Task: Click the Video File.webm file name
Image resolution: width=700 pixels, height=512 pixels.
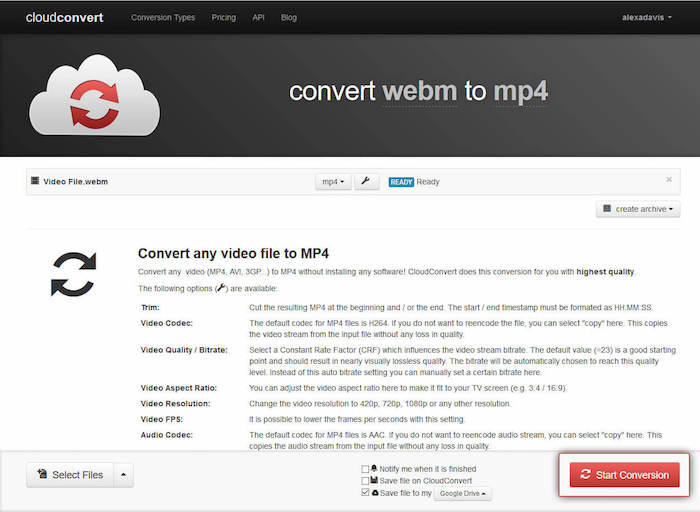Action: tap(75, 181)
